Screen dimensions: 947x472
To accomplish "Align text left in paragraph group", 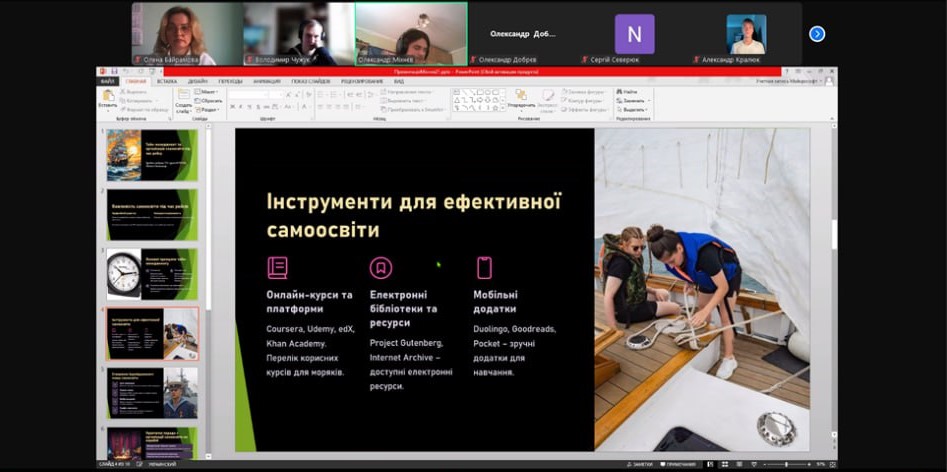I will pyautogui.click(x=320, y=107).
